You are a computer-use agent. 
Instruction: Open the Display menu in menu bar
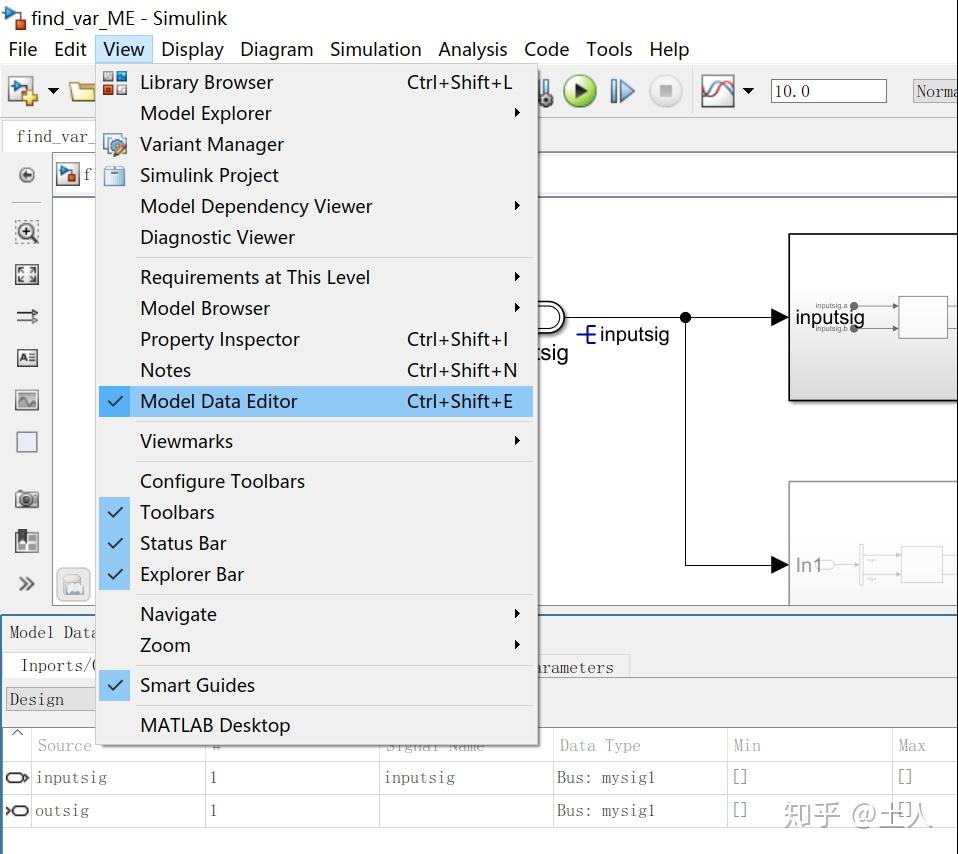point(192,49)
